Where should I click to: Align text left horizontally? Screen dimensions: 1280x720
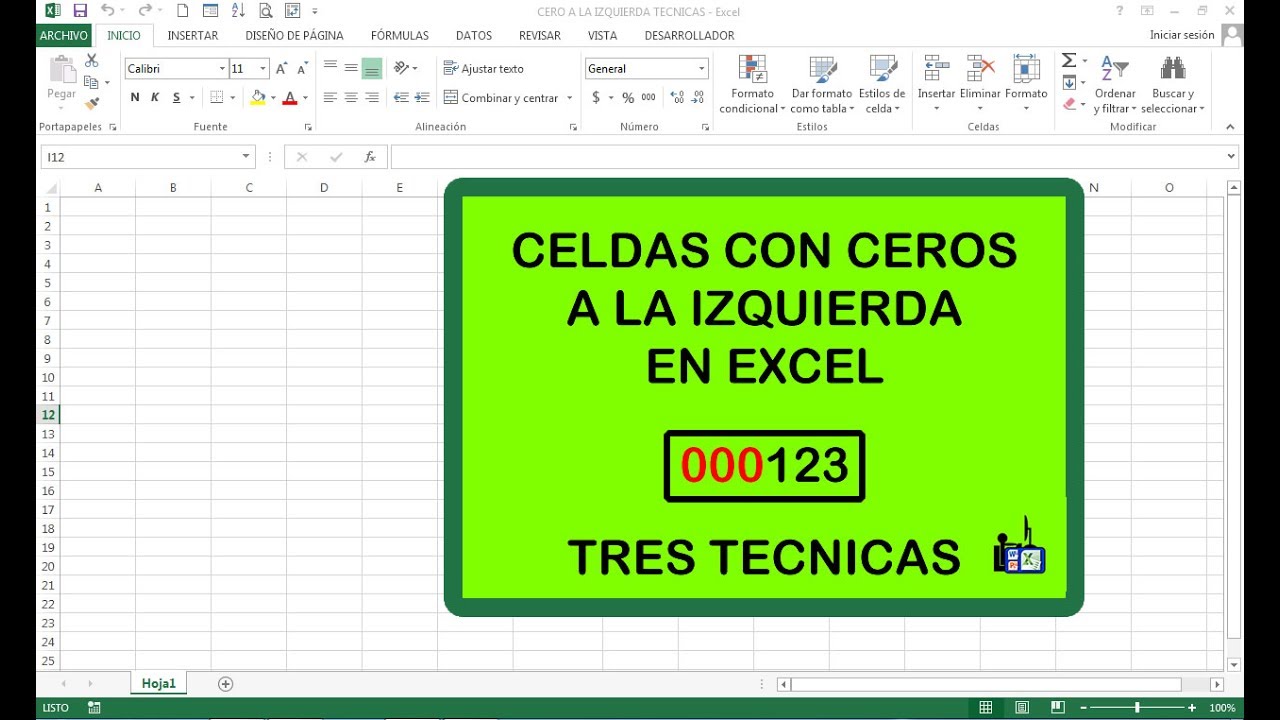pyautogui.click(x=331, y=98)
